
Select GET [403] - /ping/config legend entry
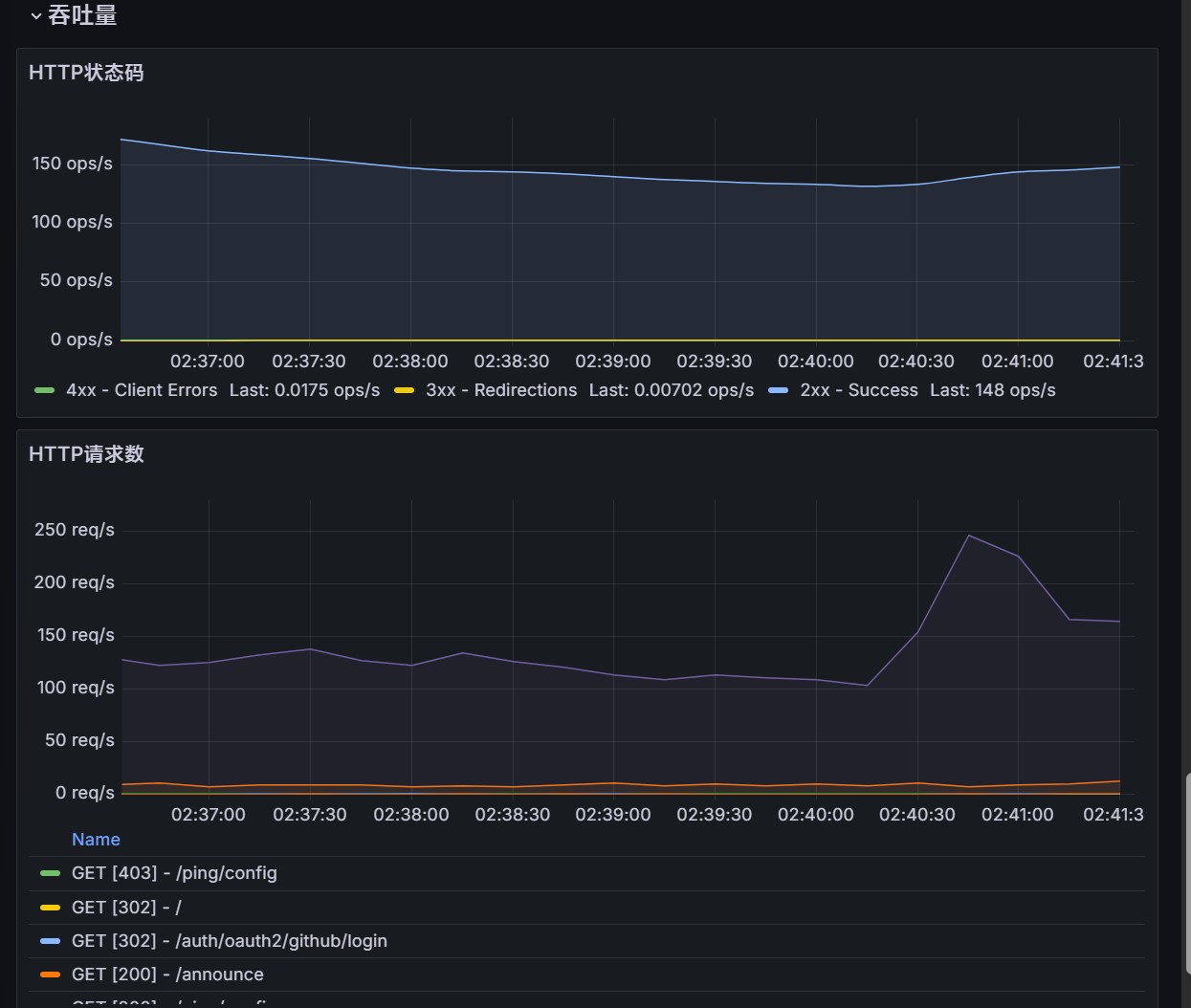click(174, 873)
